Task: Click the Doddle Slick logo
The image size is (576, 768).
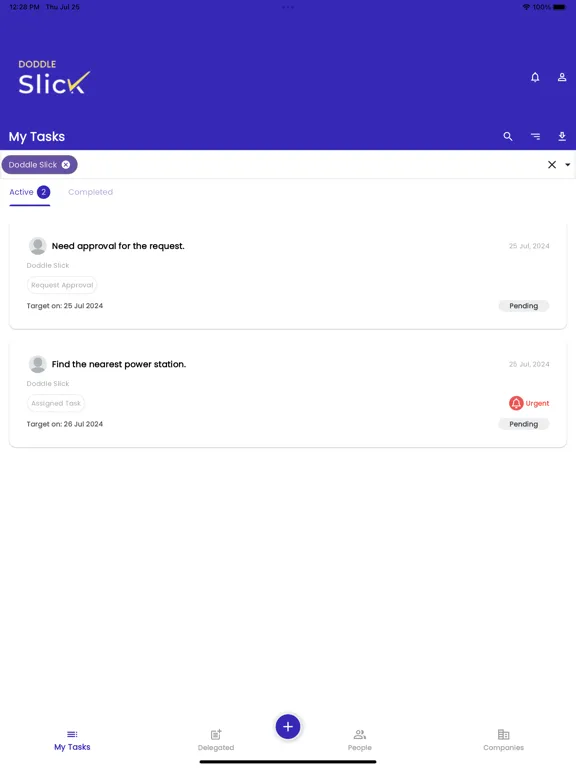Action: [x=54, y=77]
